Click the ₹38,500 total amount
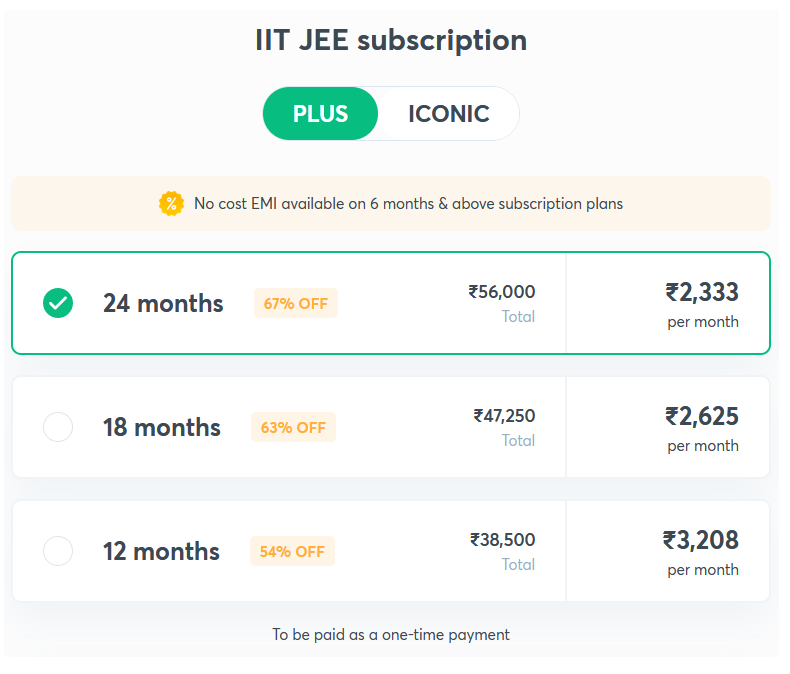 tap(502, 540)
